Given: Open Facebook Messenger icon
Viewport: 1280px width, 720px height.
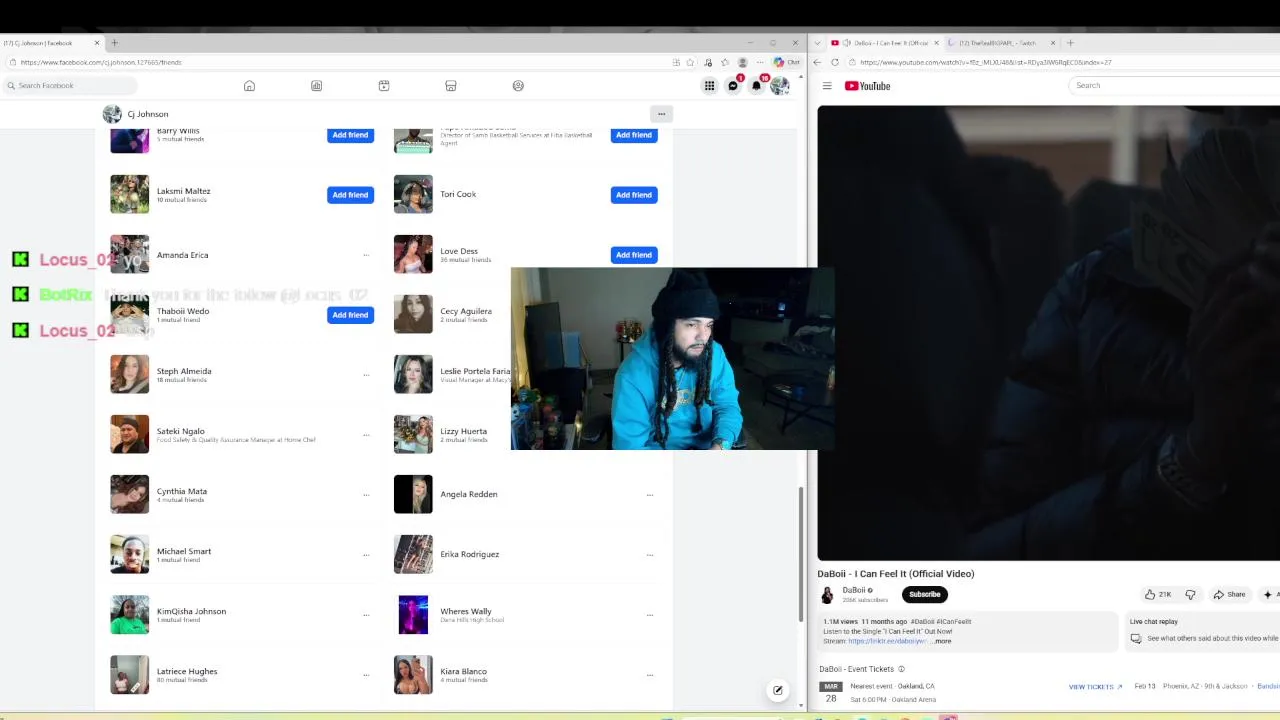Looking at the screenshot, I should click(733, 86).
